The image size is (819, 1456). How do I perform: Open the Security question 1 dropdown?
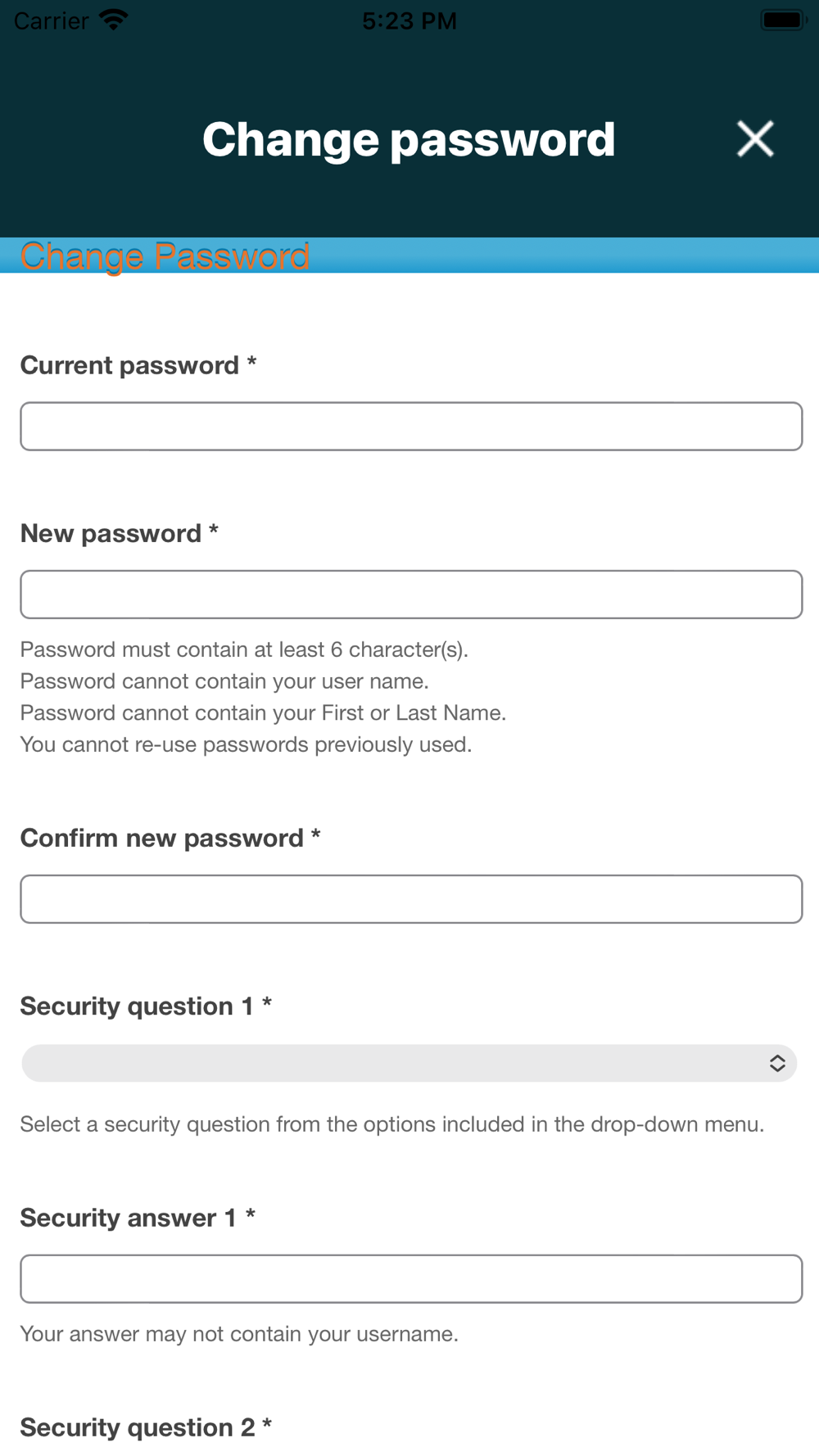pos(409,1063)
